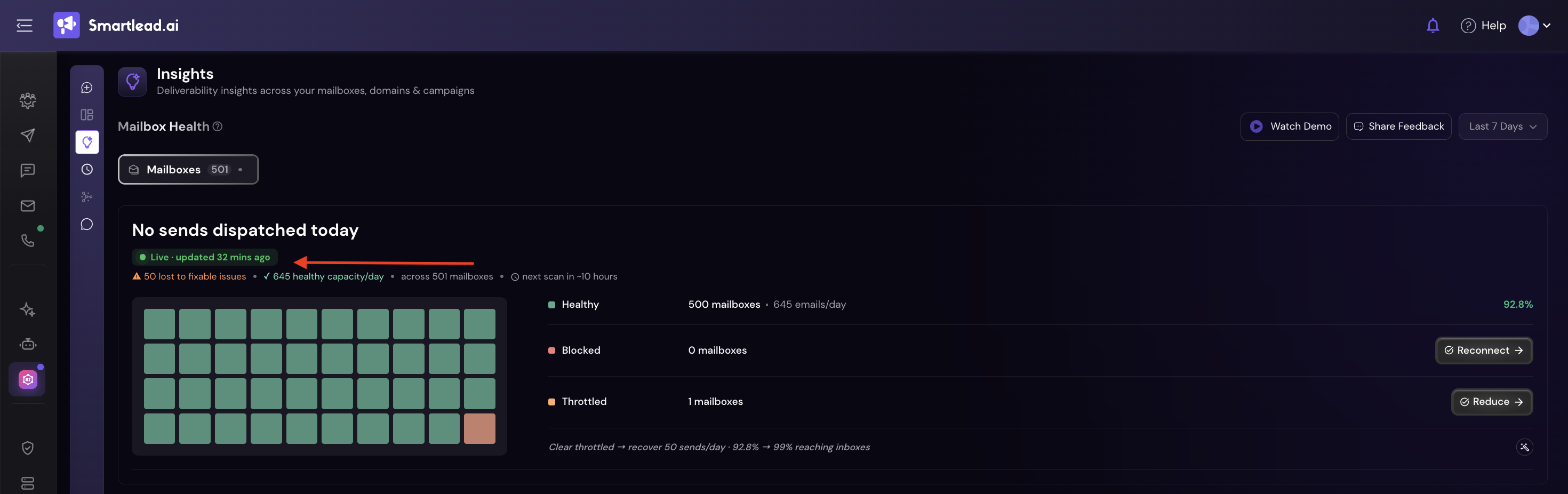
Task: Click the Help menu item
Action: coord(1483,26)
